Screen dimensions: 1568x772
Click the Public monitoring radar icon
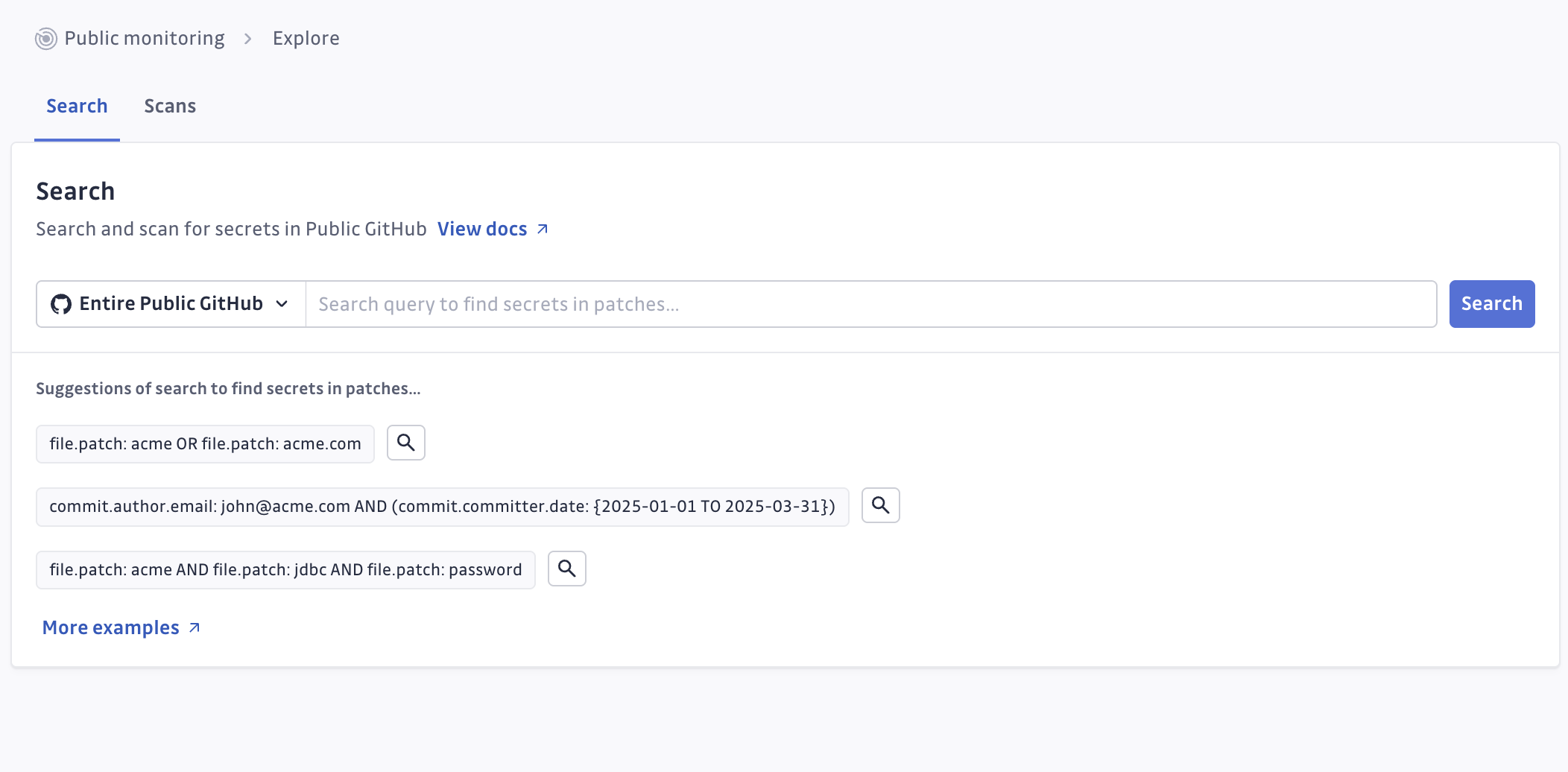coord(46,39)
